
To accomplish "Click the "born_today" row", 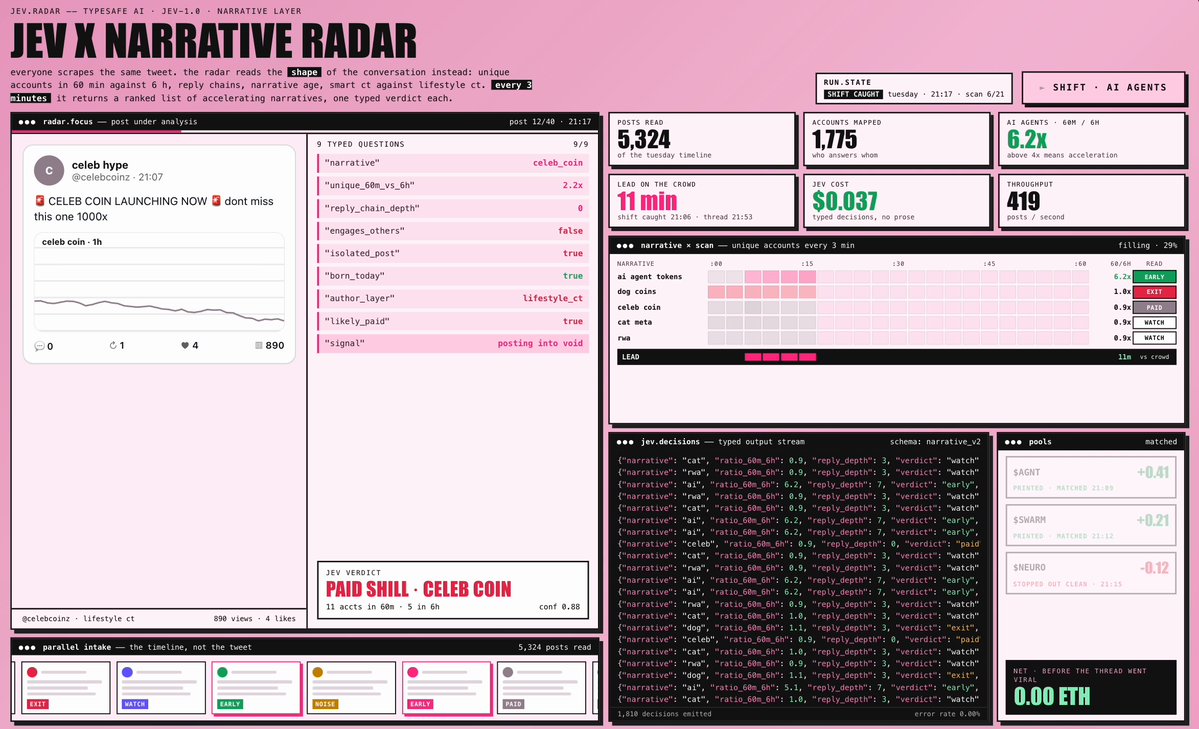I will (x=453, y=275).
